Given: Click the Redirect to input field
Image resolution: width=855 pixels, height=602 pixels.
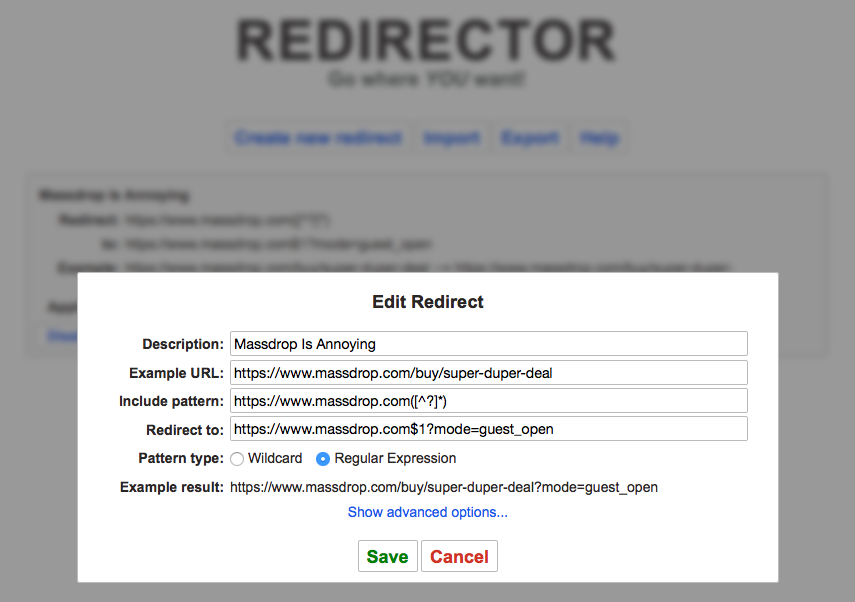Looking at the screenshot, I should tap(488, 429).
